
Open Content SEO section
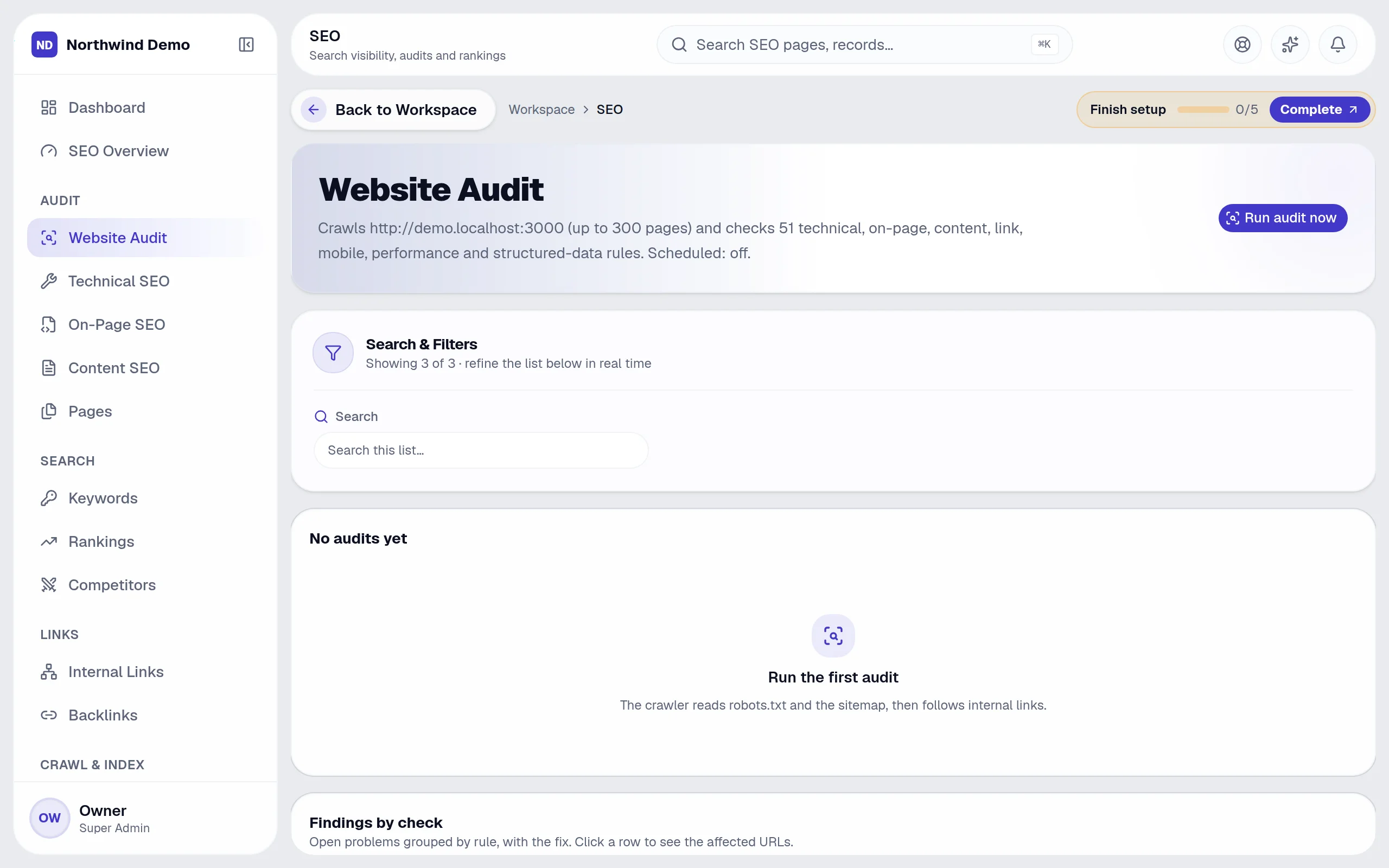tap(145, 368)
